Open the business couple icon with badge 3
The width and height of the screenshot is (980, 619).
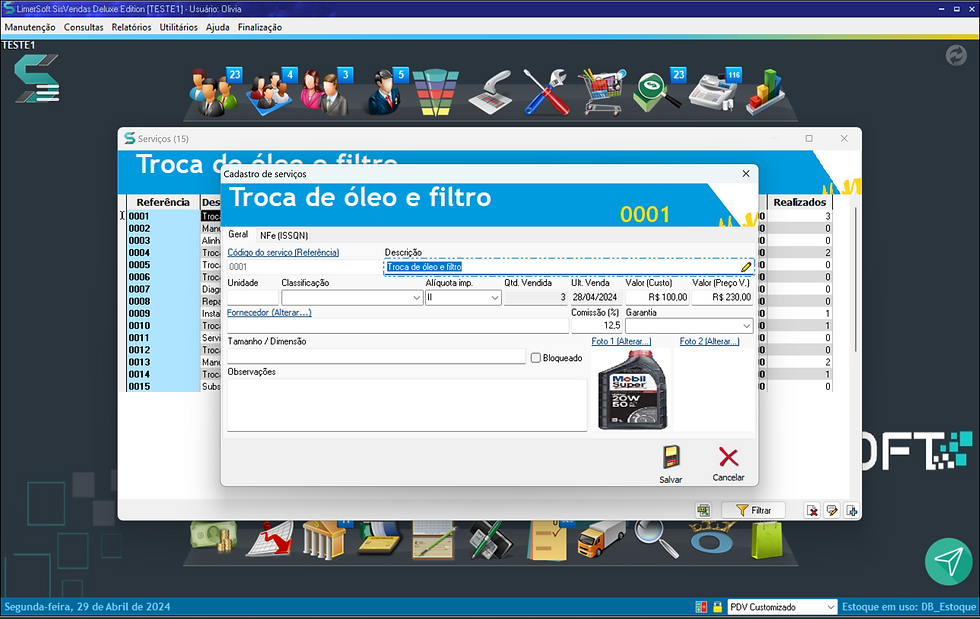coord(326,93)
